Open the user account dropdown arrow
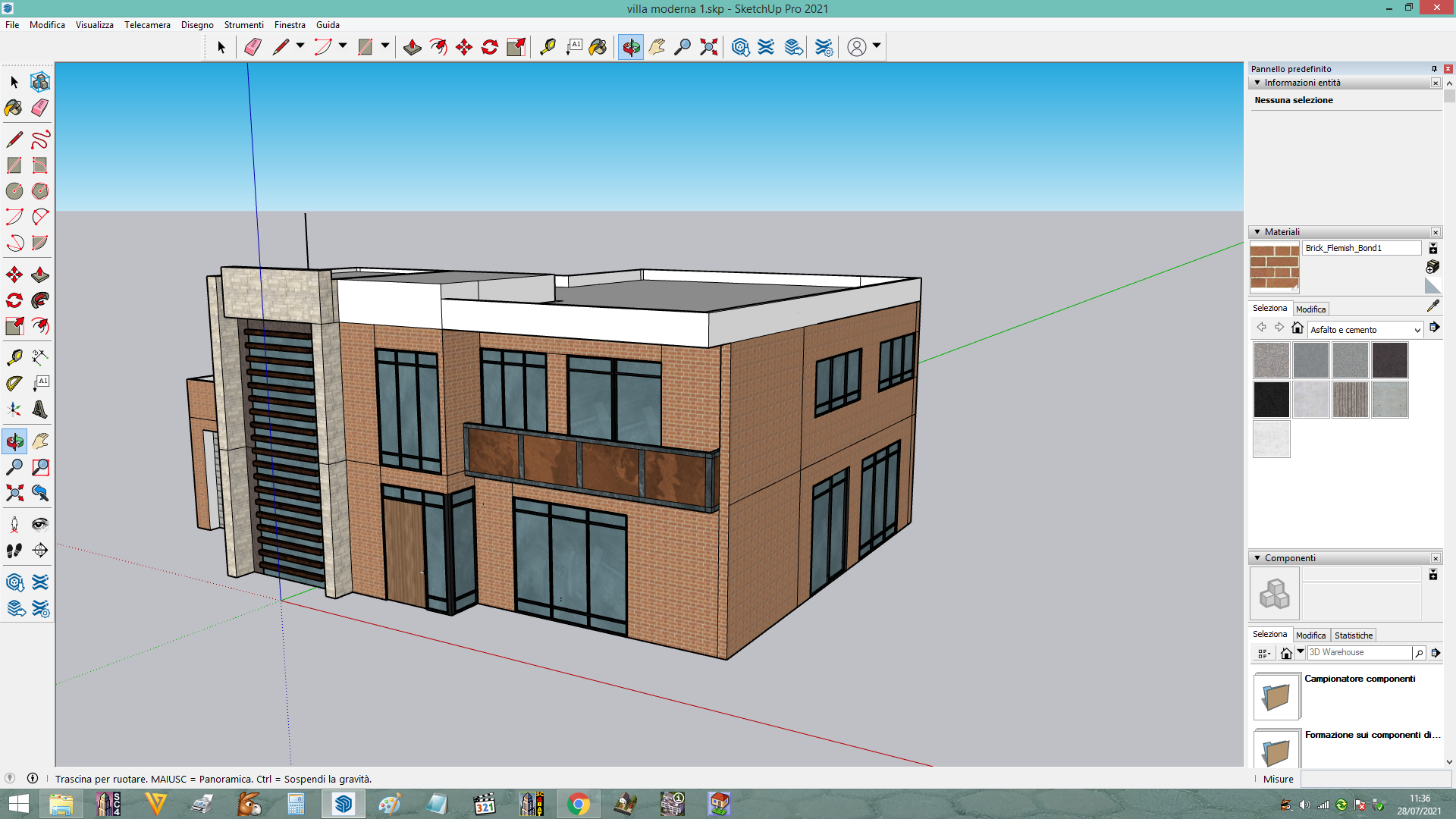Viewport: 1456px width, 819px height. (x=877, y=46)
